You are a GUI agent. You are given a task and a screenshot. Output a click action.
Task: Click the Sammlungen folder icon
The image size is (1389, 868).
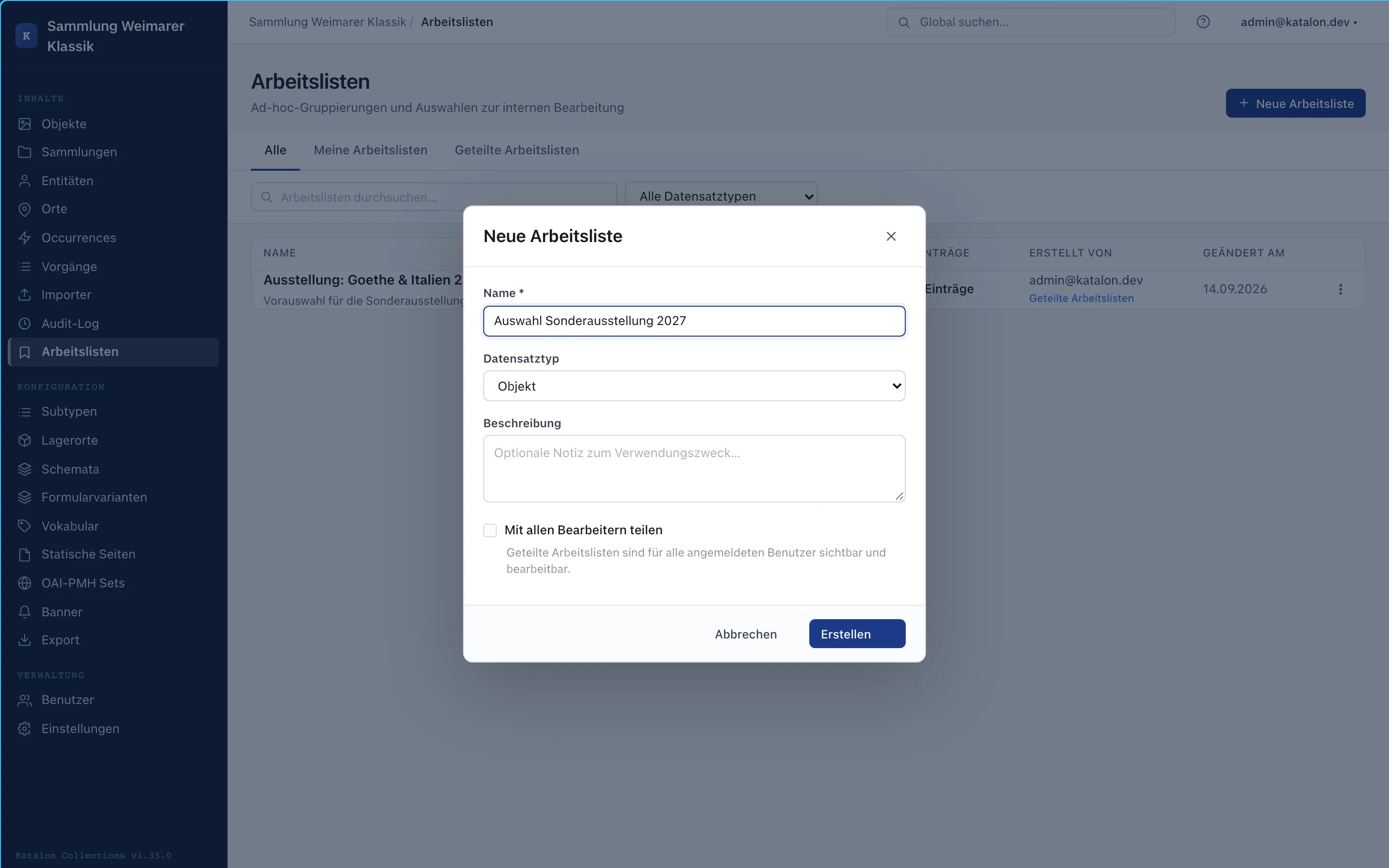24,152
